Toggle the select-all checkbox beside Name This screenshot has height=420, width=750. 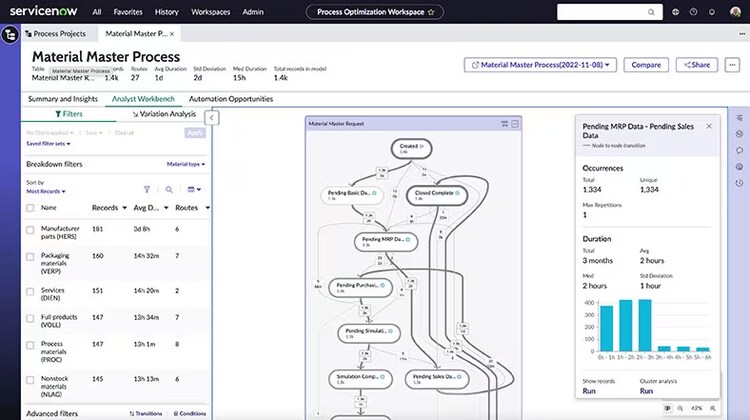click(x=30, y=208)
